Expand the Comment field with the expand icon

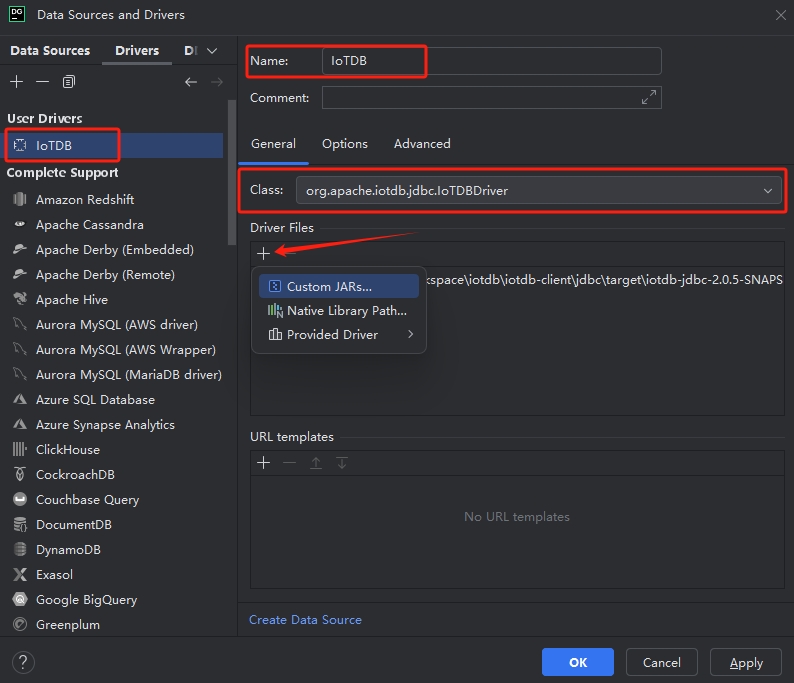(649, 97)
